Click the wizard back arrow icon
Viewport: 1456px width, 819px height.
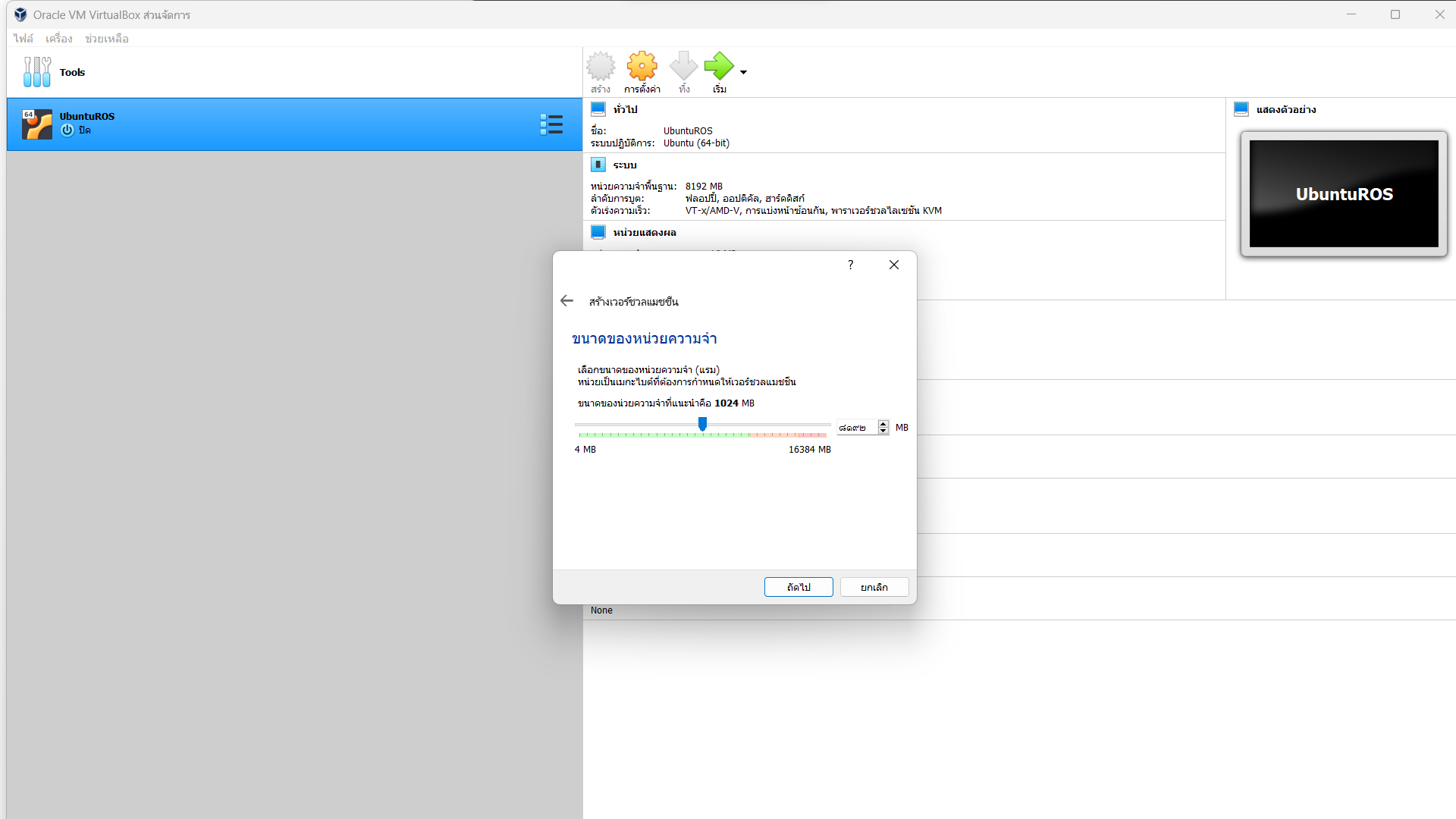(x=566, y=301)
